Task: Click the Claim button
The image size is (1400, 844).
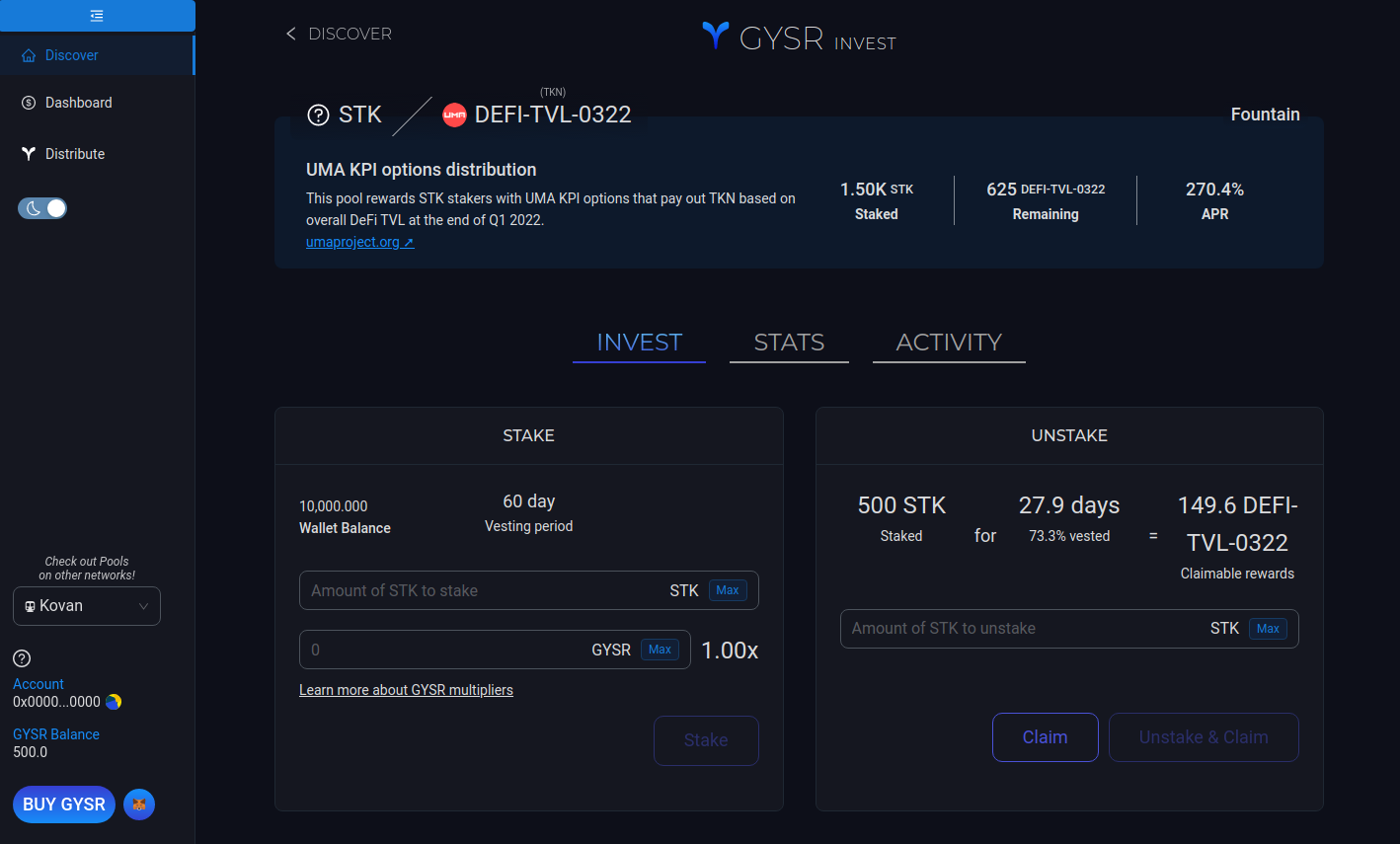Action: (x=1045, y=737)
